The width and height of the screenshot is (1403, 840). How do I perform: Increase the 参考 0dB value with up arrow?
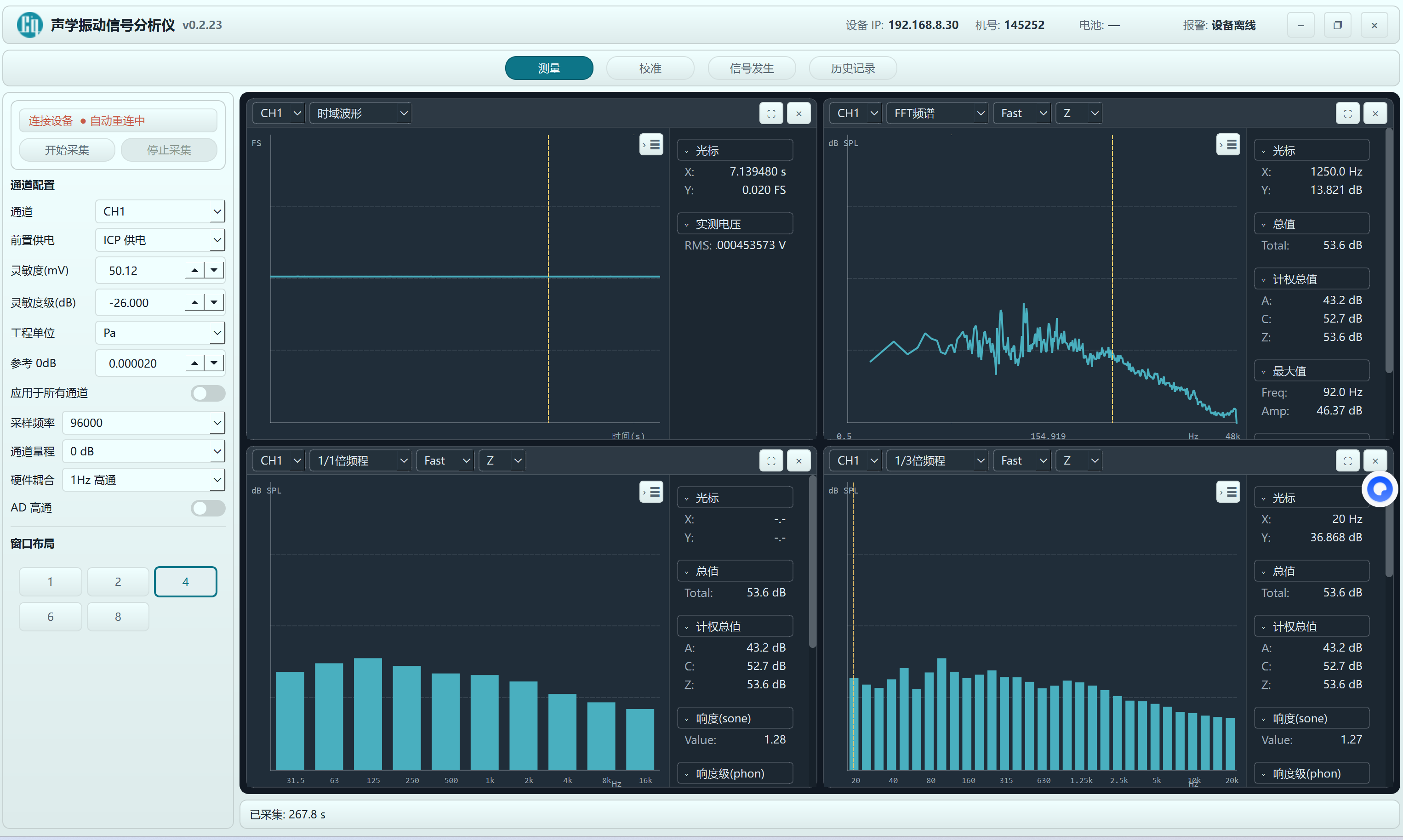(x=194, y=363)
